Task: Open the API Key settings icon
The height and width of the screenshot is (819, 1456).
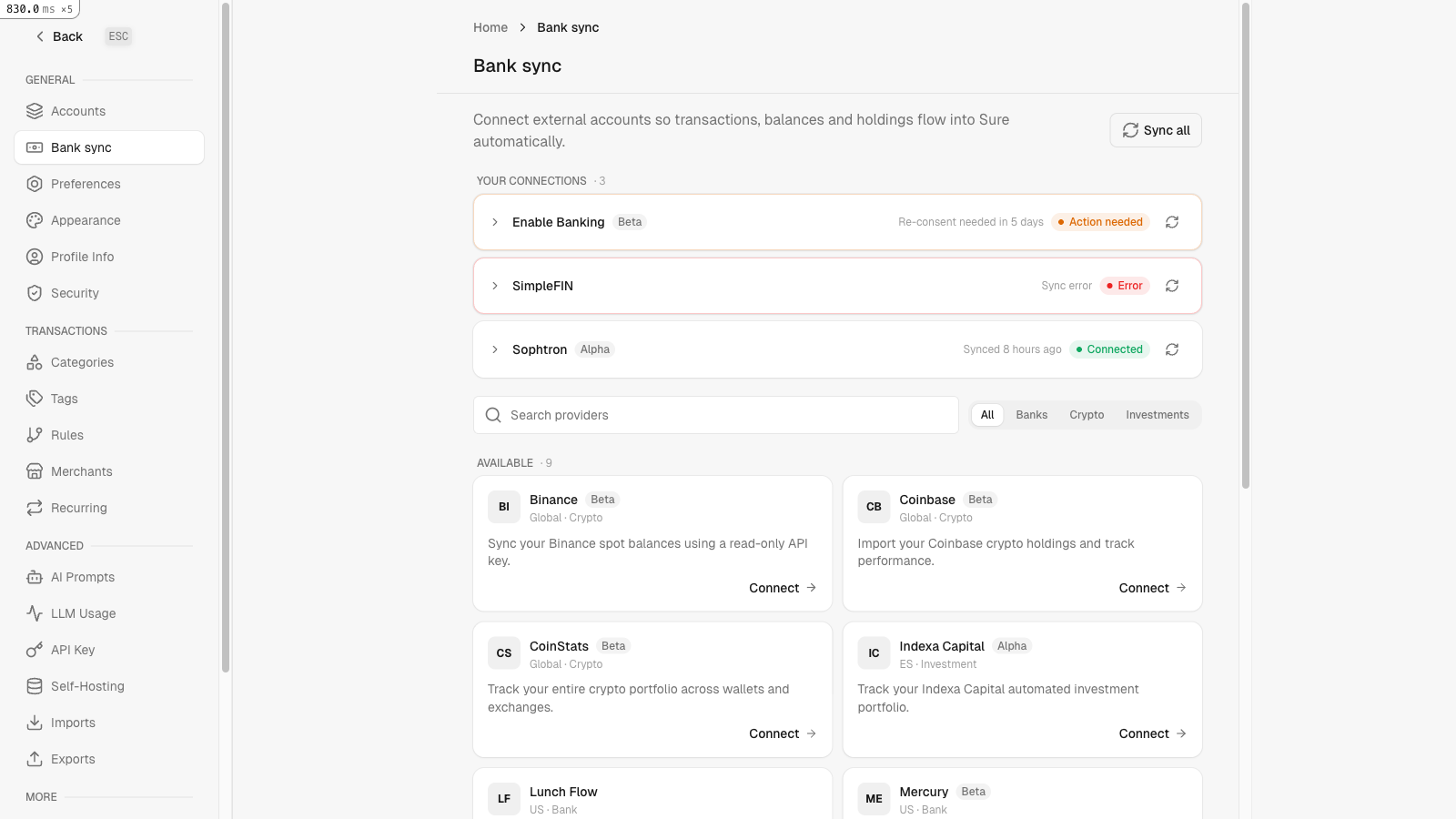Action: tap(35, 650)
